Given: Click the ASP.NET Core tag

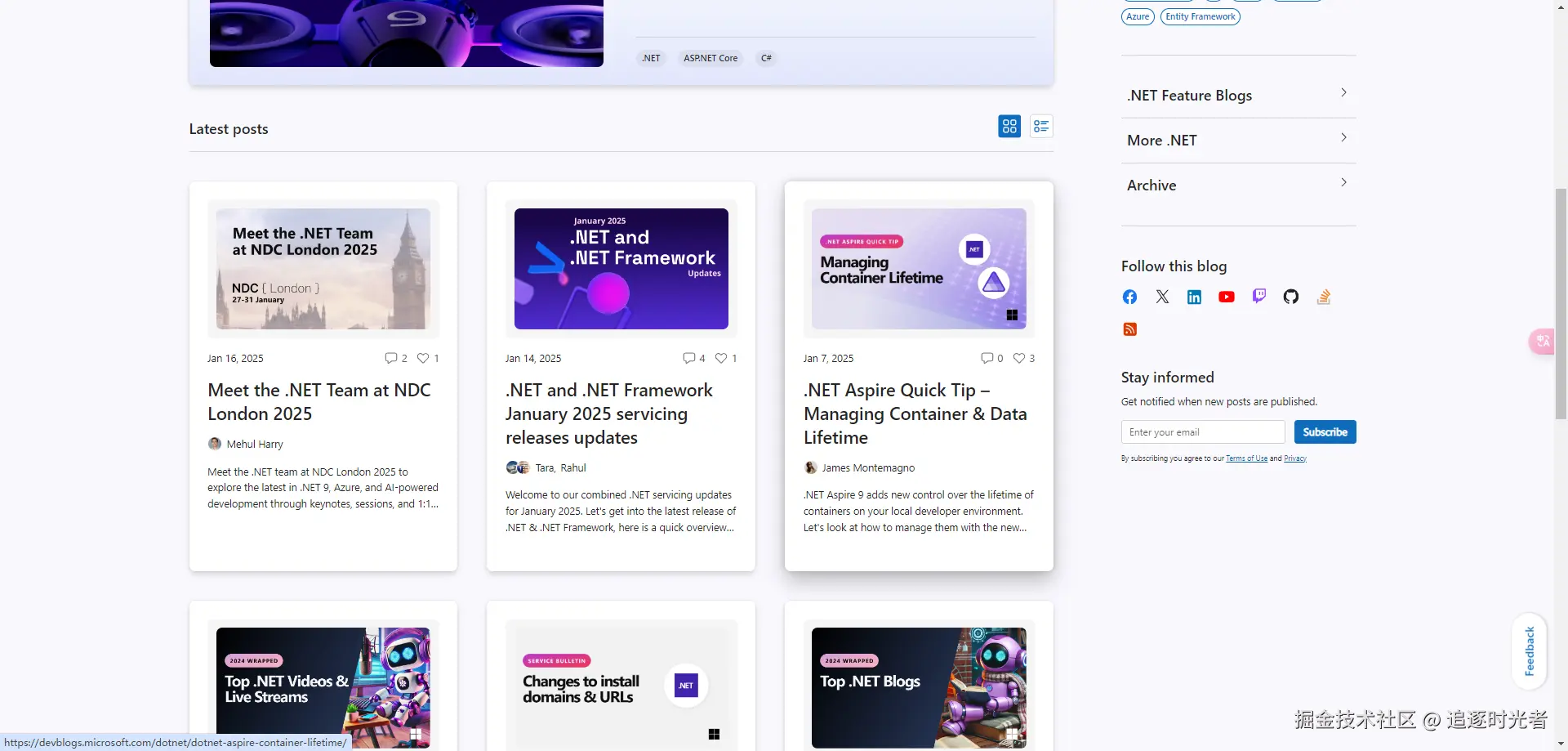Looking at the screenshot, I should tap(710, 58).
